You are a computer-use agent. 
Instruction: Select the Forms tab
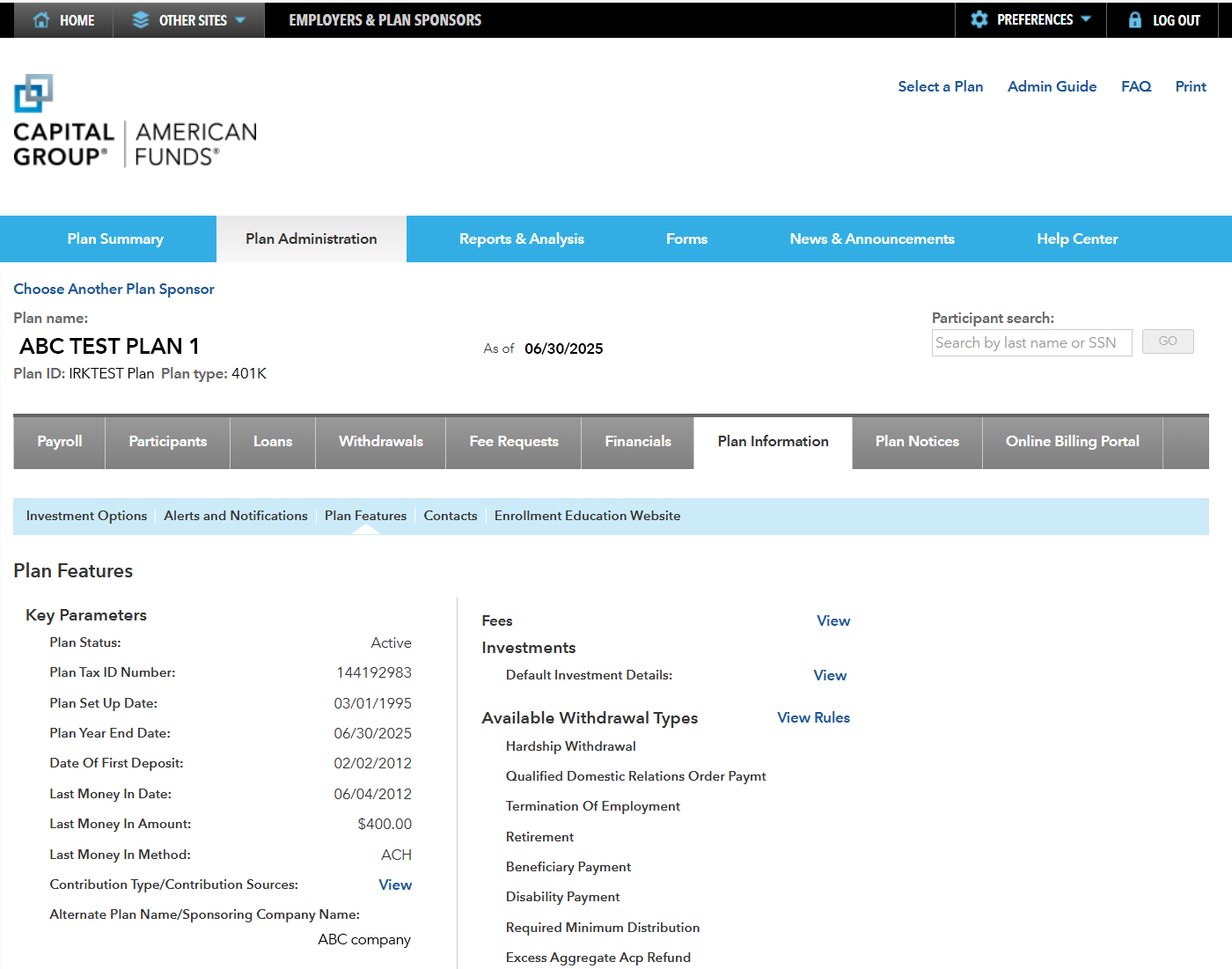[686, 239]
